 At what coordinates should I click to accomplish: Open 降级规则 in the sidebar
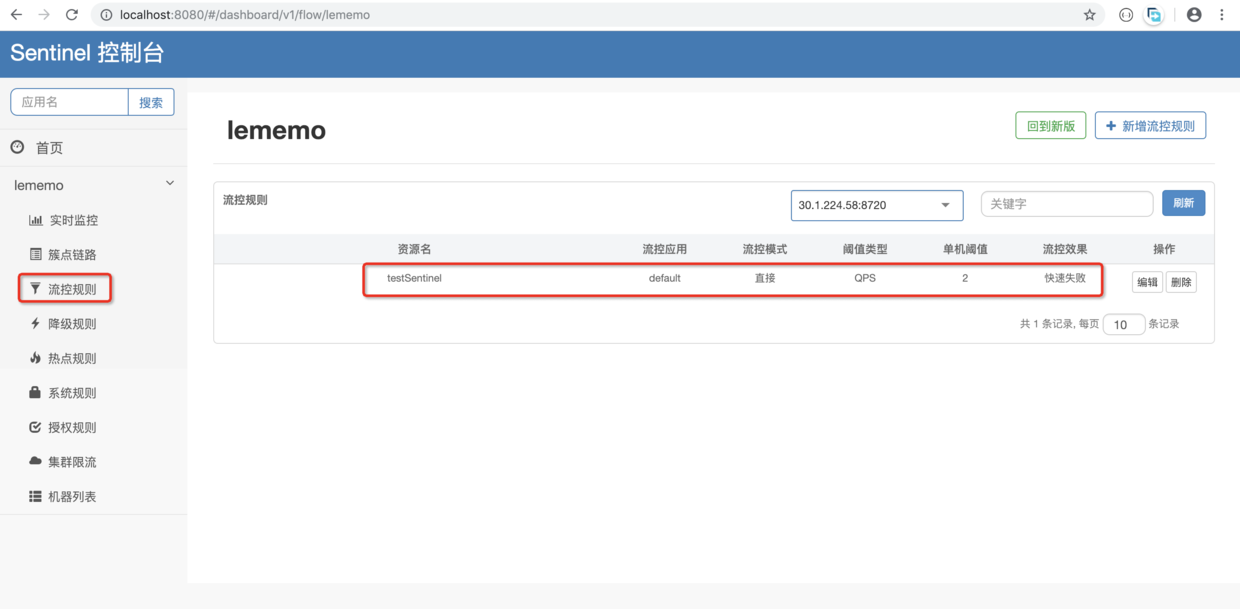(72, 324)
